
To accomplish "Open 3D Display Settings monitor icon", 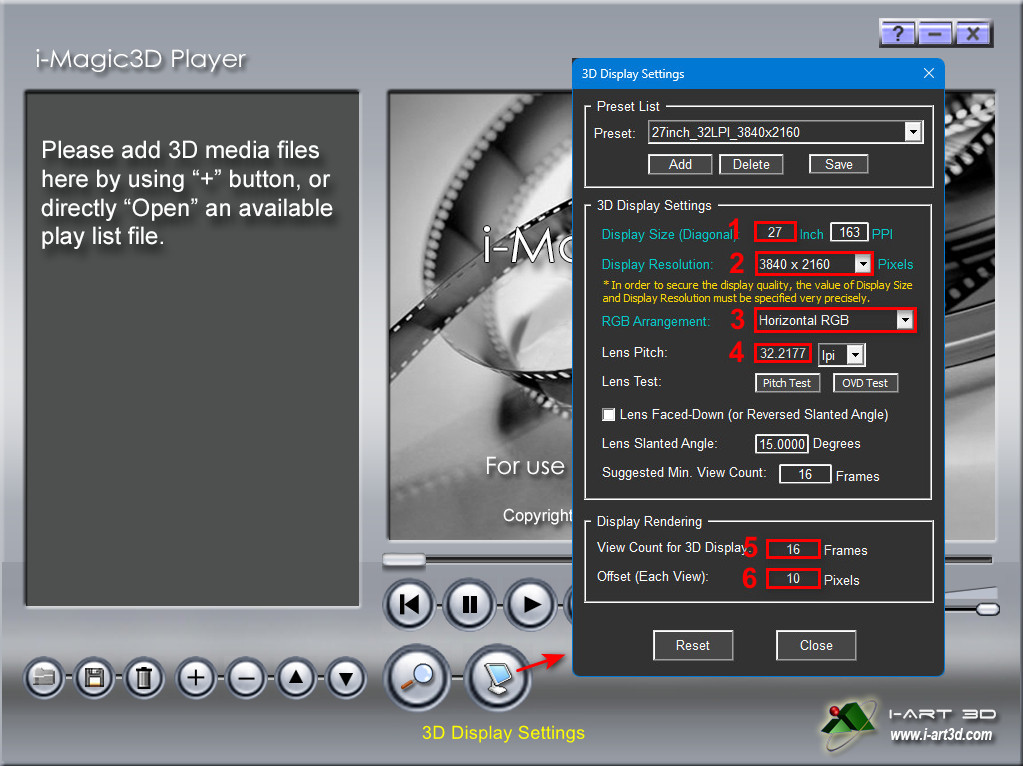I will point(497,677).
